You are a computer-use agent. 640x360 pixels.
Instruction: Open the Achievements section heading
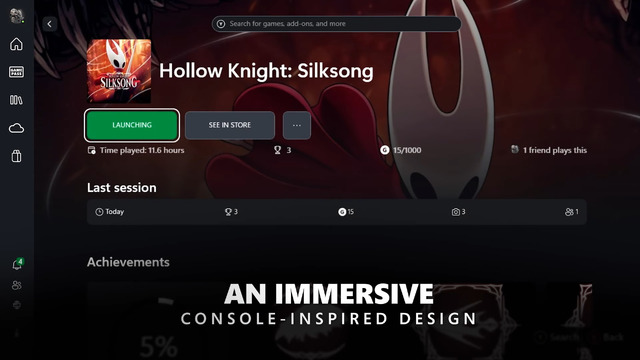point(128,262)
